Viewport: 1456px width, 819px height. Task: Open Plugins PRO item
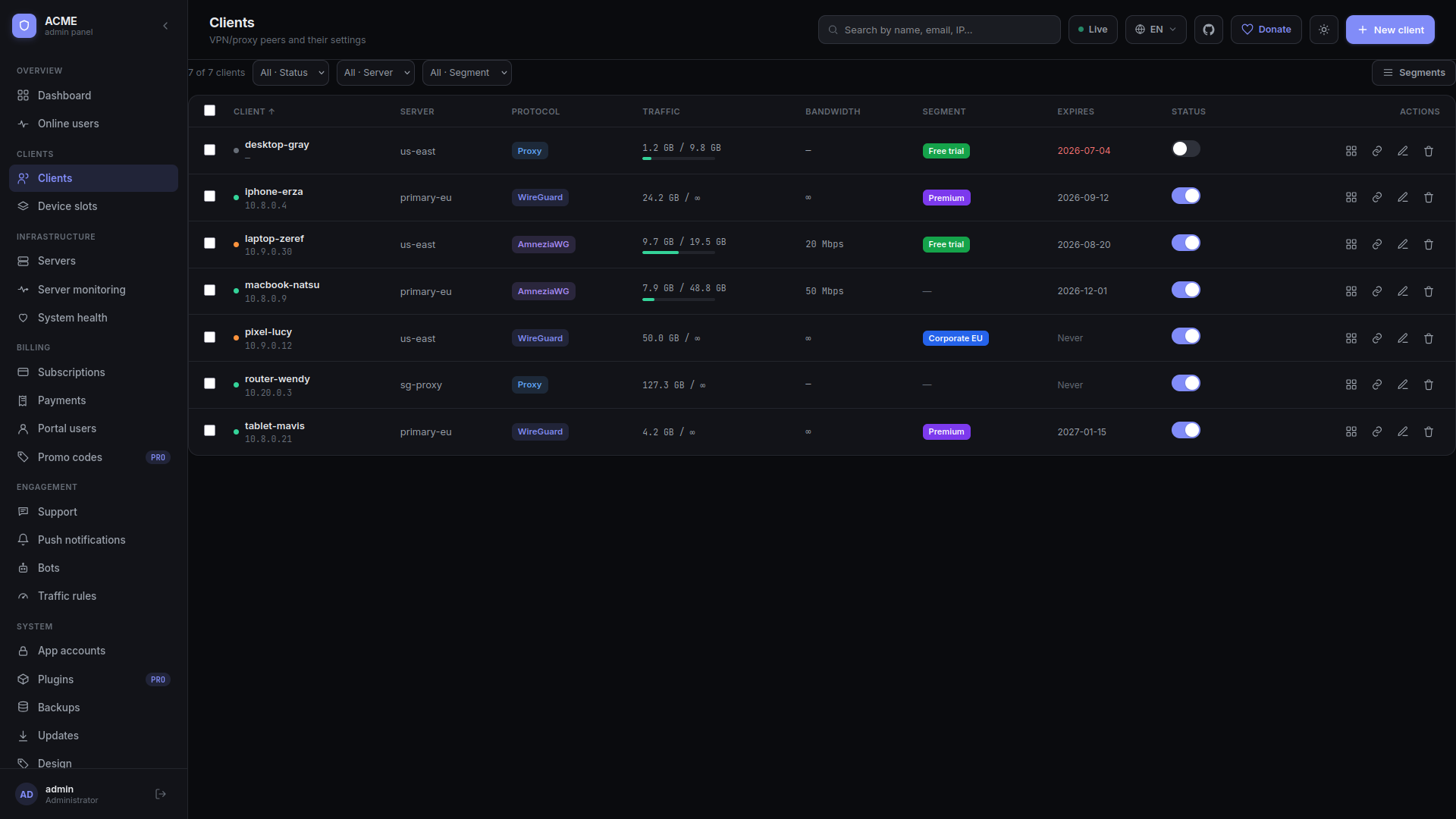[93, 679]
